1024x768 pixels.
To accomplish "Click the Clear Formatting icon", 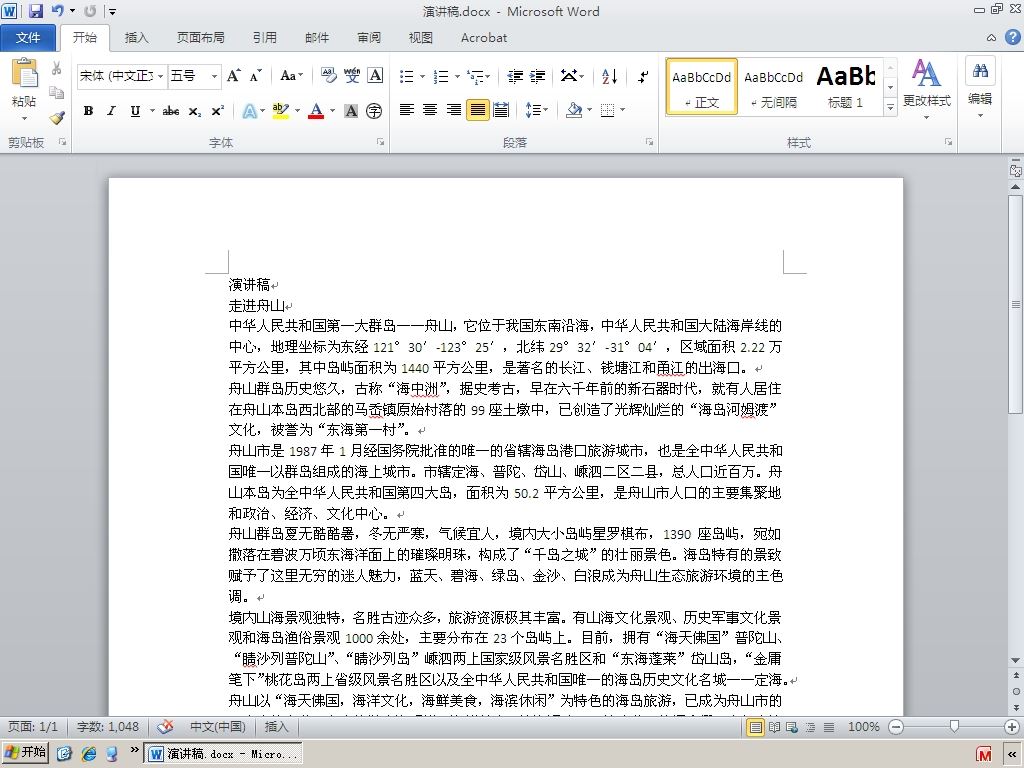I will [x=328, y=76].
